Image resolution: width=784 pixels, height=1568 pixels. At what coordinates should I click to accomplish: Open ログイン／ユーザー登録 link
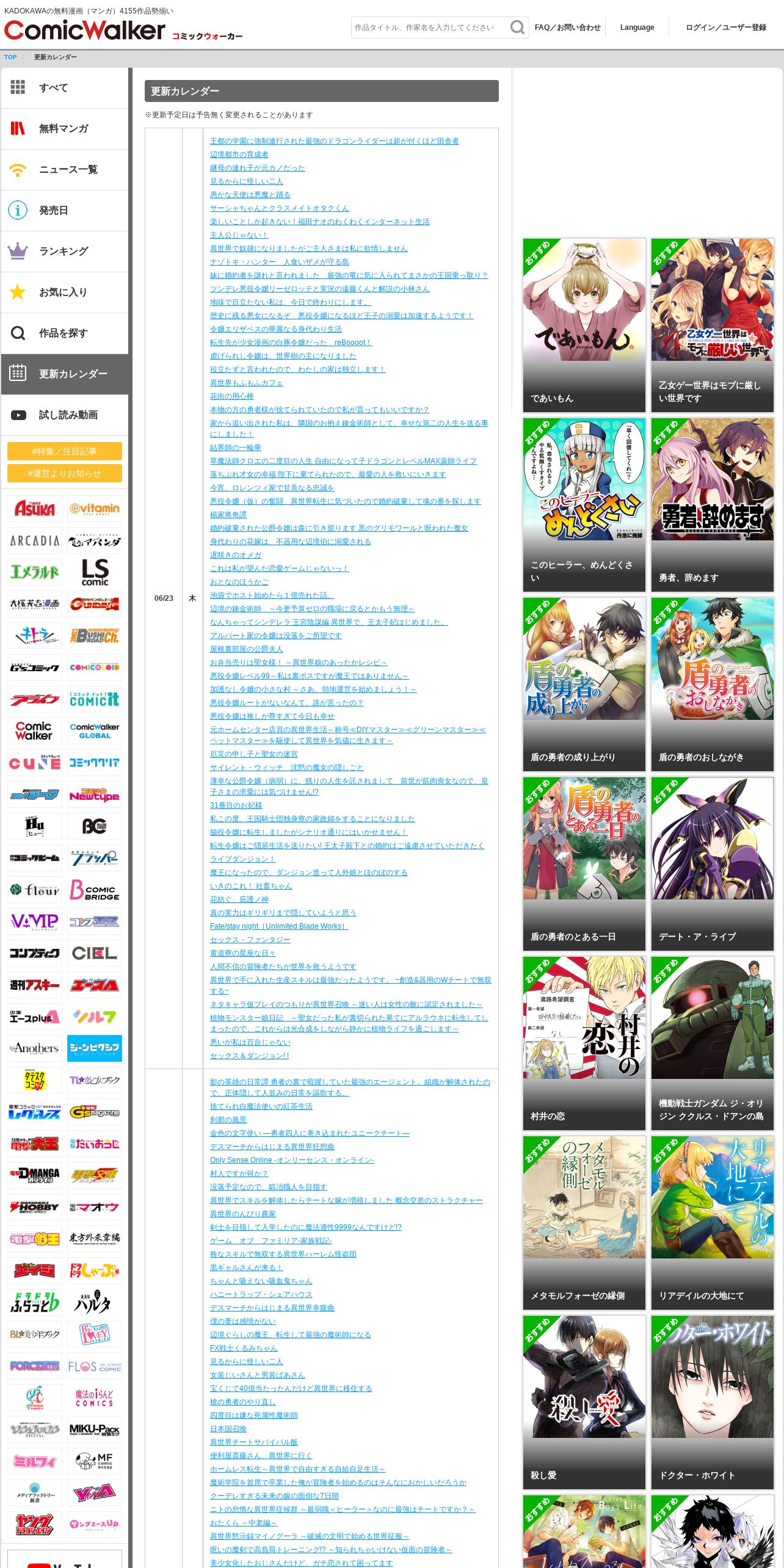[x=726, y=27]
